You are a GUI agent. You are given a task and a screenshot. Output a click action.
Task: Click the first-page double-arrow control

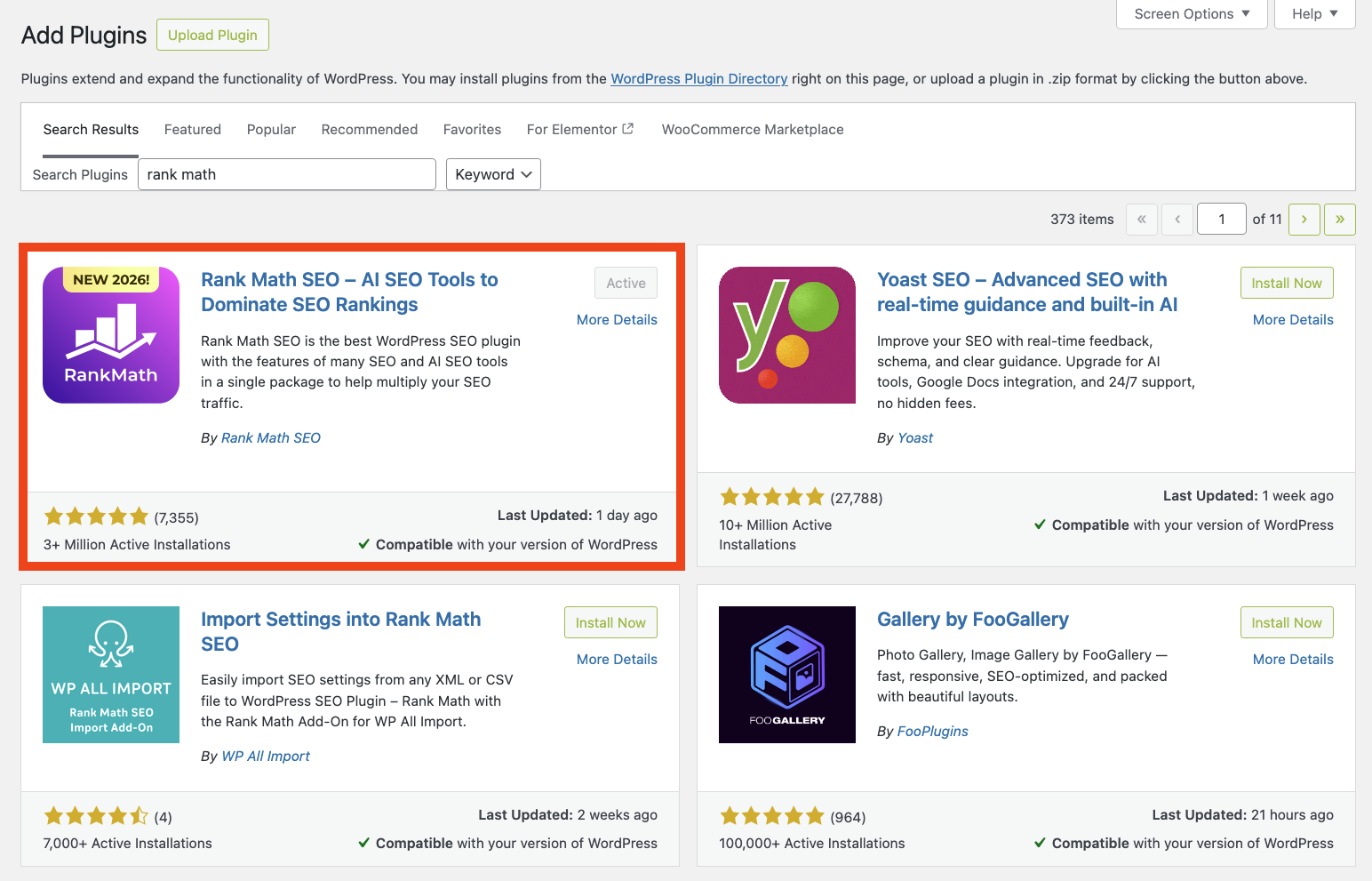[1141, 219]
